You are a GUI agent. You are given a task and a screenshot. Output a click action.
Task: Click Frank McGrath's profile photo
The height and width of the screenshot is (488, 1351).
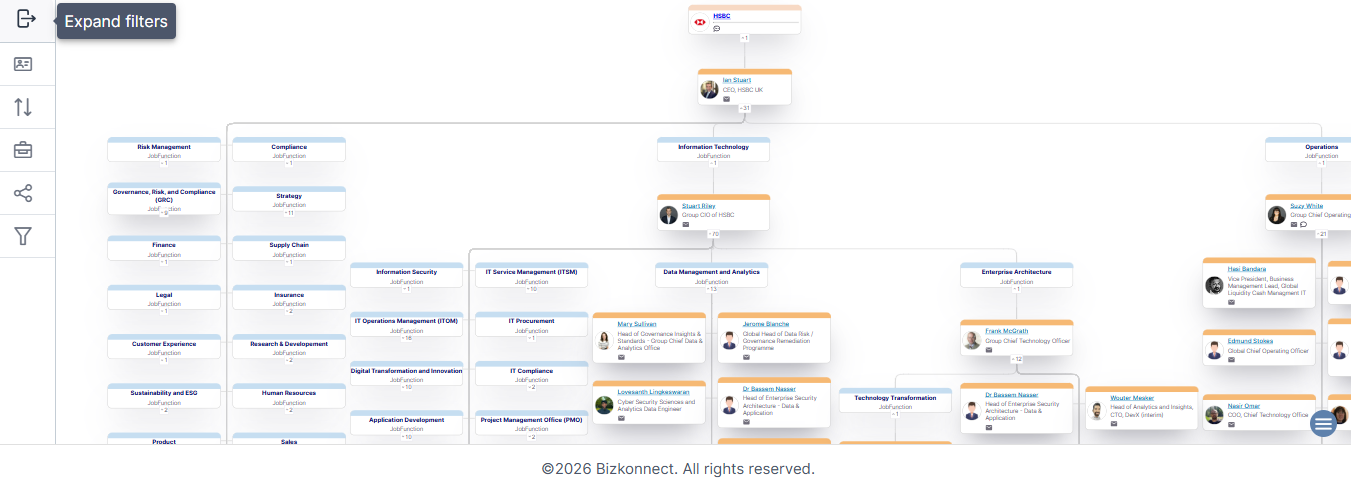pyautogui.click(x=971, y=341)
